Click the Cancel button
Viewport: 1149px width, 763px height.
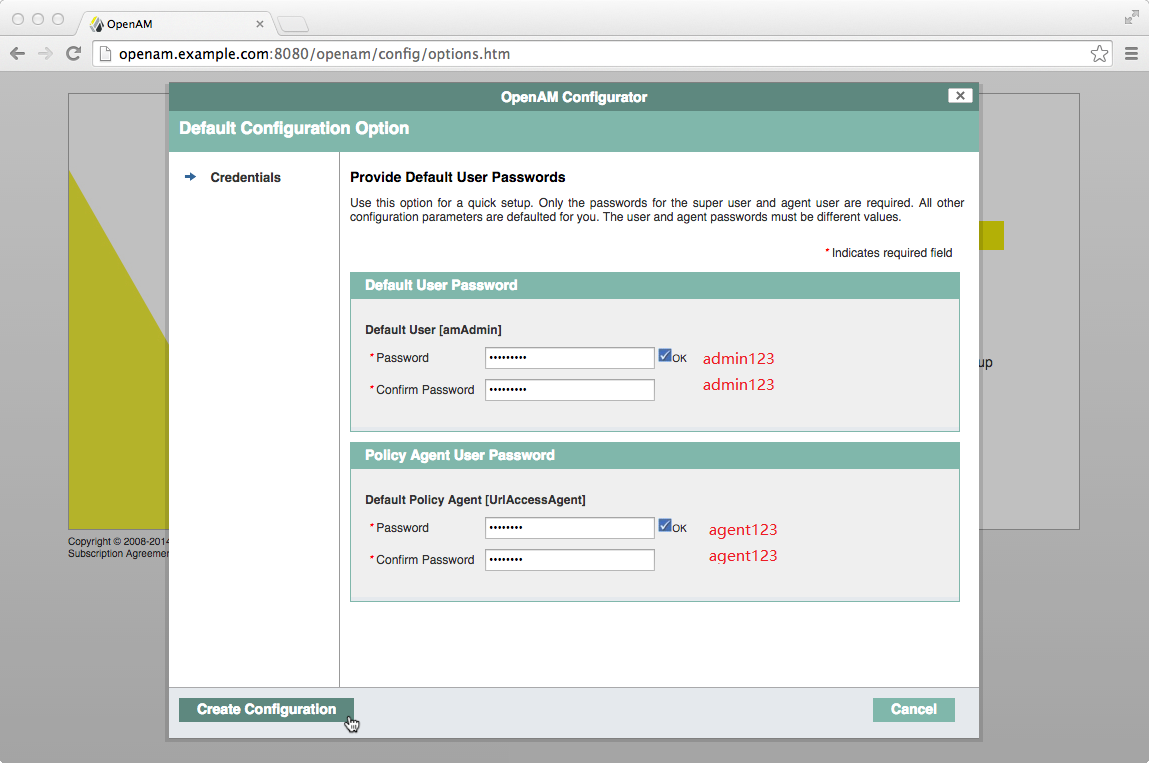pyautogui.click(x=914, y=709)
